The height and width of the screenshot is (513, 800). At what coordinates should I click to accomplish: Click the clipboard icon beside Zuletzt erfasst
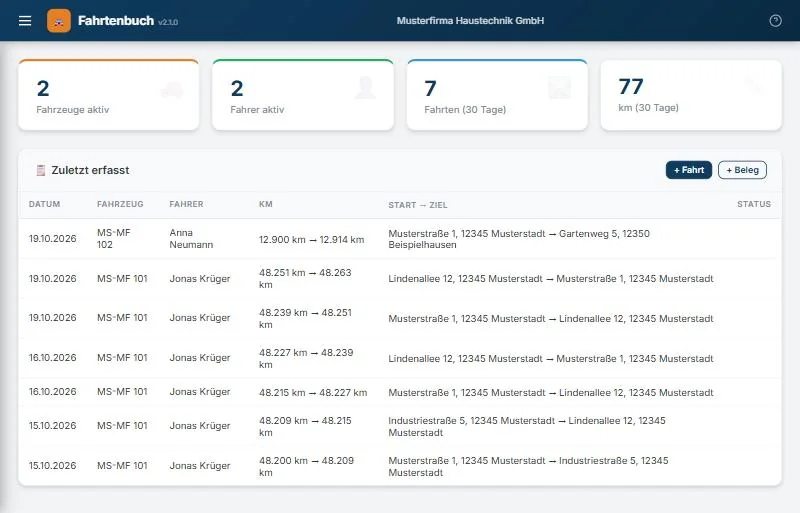click(41, 170)
